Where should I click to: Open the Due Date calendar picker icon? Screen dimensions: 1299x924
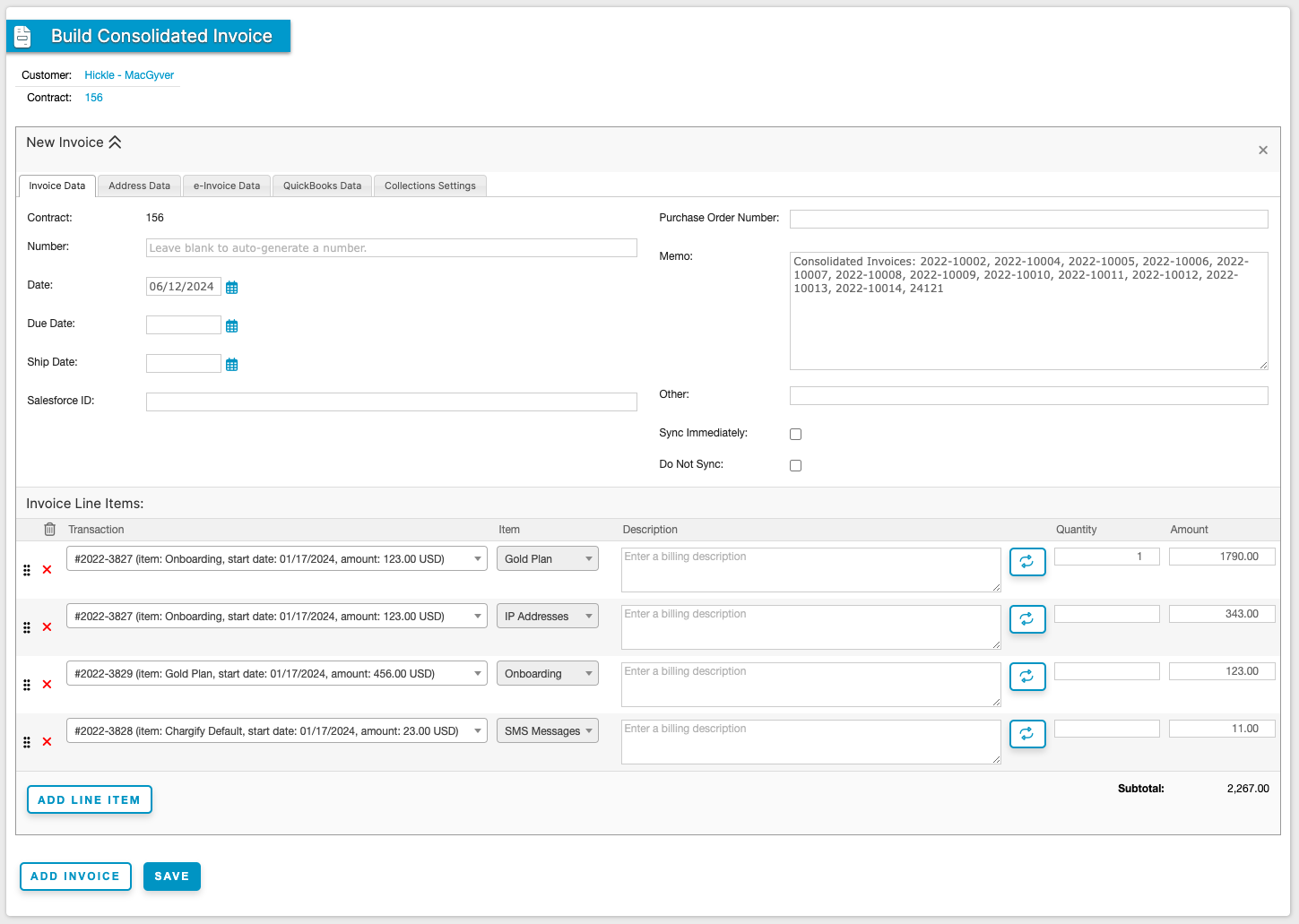231,326
